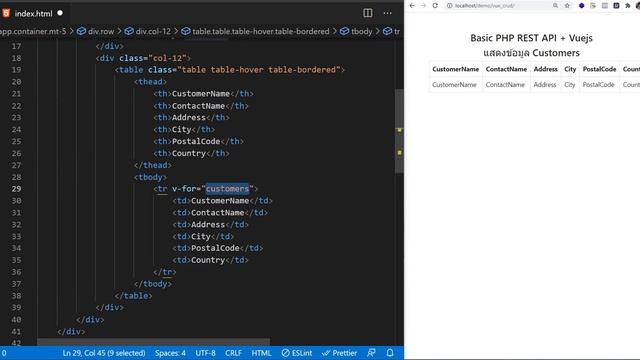Click the zoom magnifier icon in address bar
The height and width of the screenshot is (360, 640).
(x=556, y=5)
